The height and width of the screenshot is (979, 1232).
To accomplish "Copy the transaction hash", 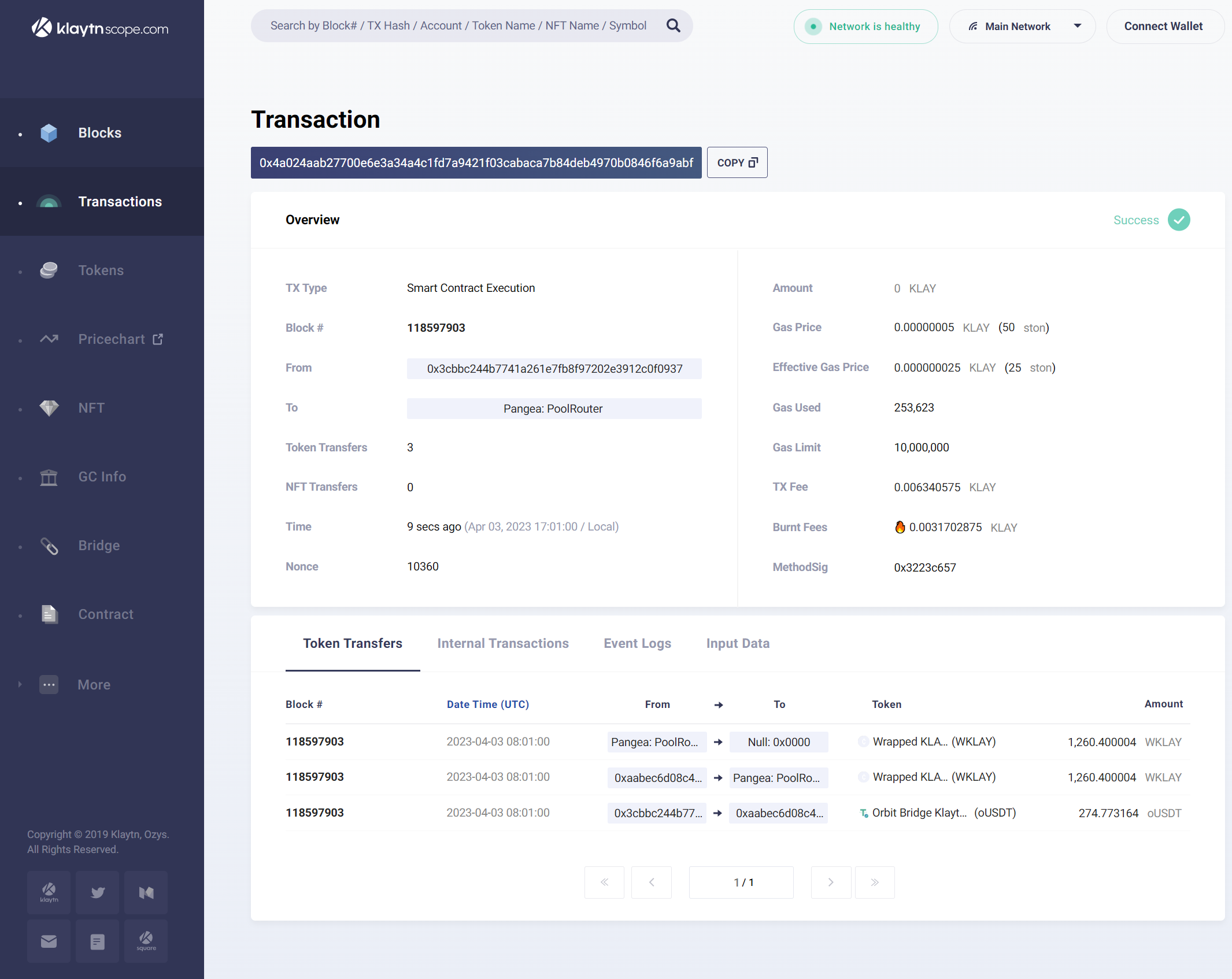I will pos(737,163).
